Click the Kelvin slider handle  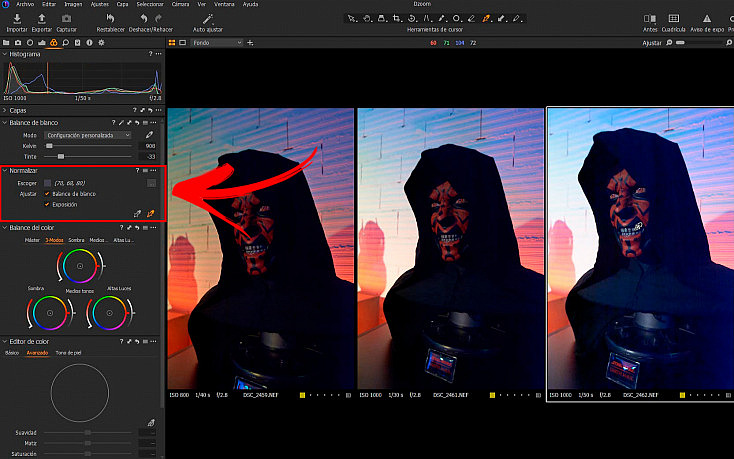click(49, 146)
